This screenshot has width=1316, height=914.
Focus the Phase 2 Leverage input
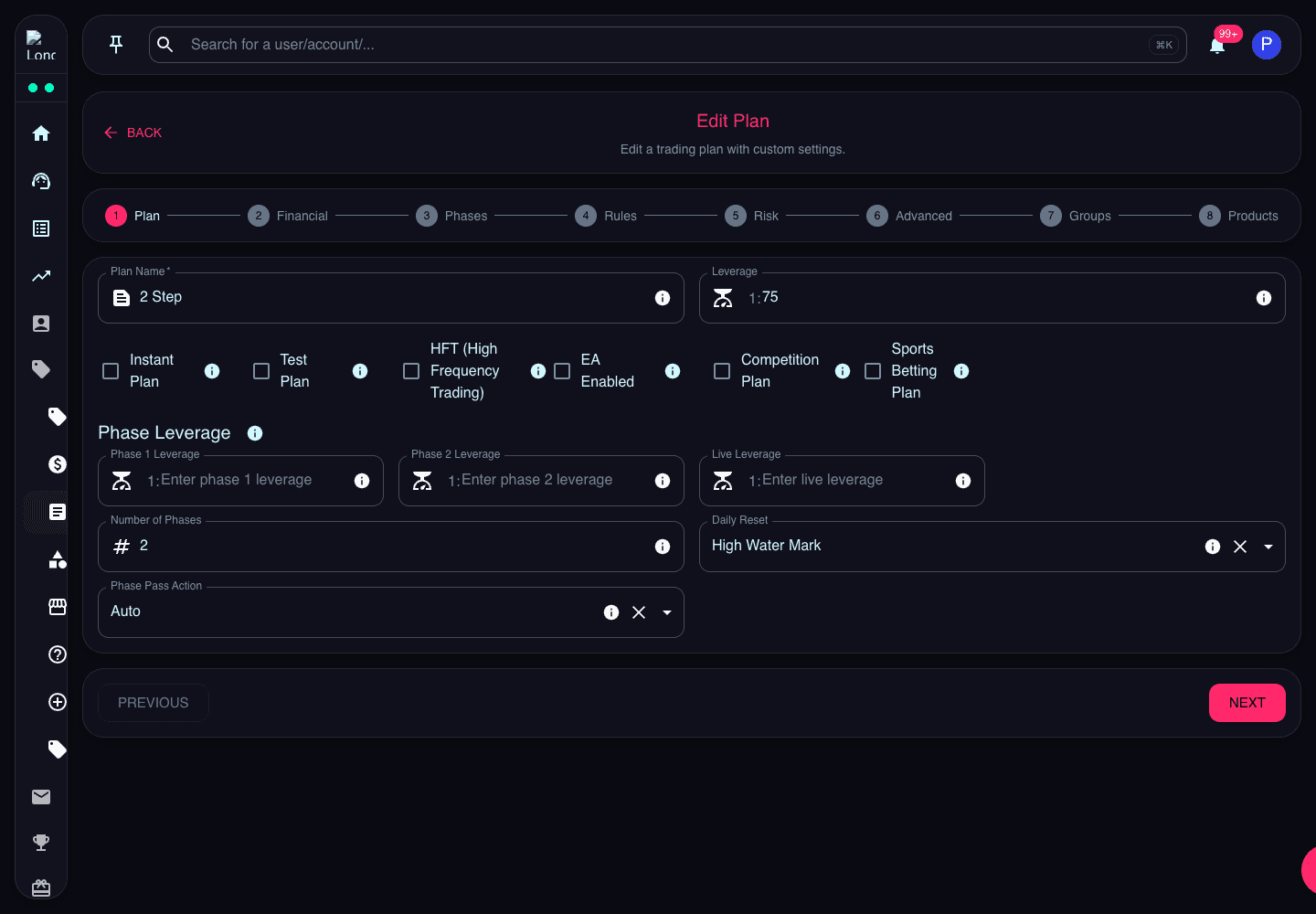click(x=541, y=481)
